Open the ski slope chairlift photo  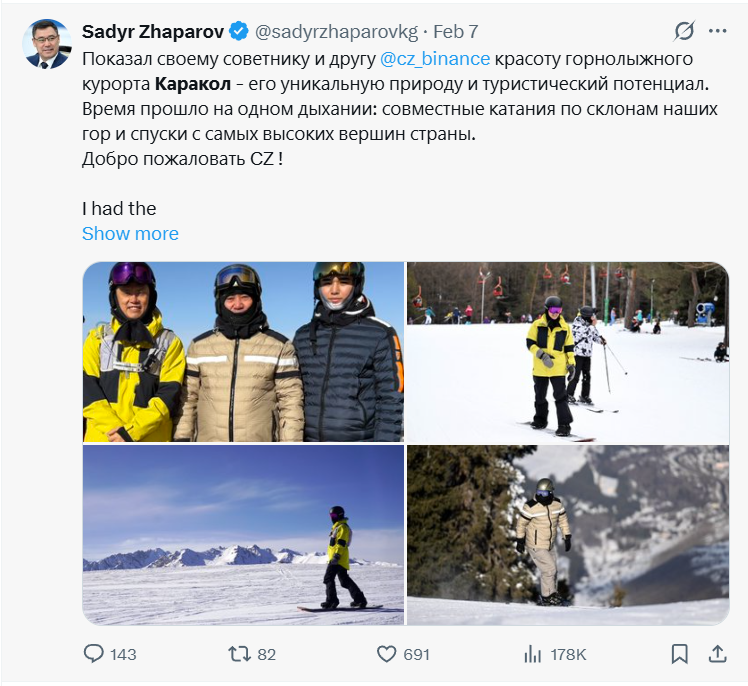click(x=568, y=352)
